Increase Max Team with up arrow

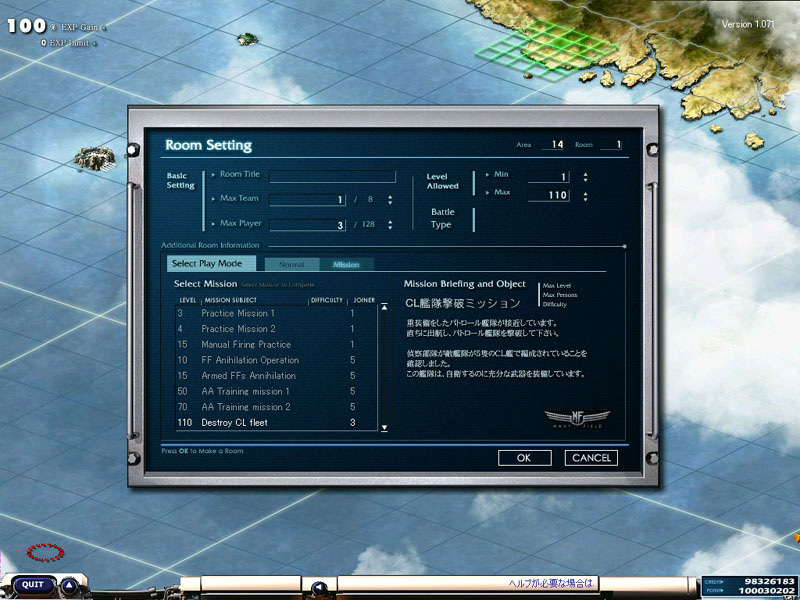pyautogui.click(x=390, y=196)
